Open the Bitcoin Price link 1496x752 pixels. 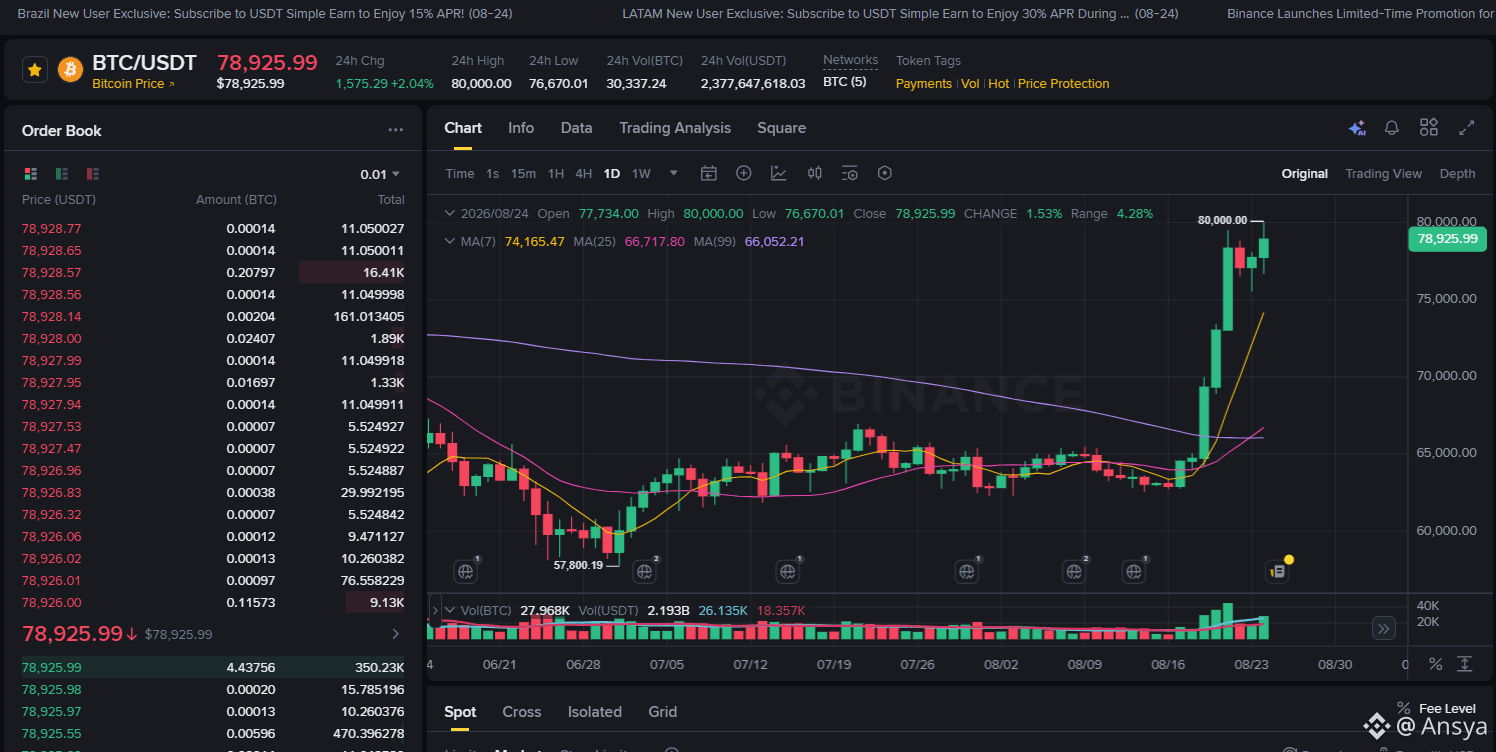(x=133, y=84)
